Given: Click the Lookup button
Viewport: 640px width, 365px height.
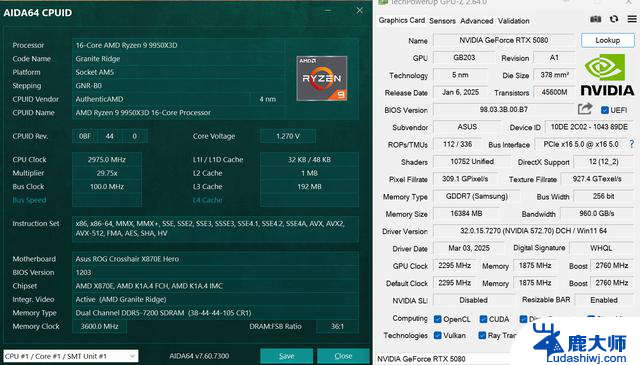Looking at the screenshot, I should [608, 40].
